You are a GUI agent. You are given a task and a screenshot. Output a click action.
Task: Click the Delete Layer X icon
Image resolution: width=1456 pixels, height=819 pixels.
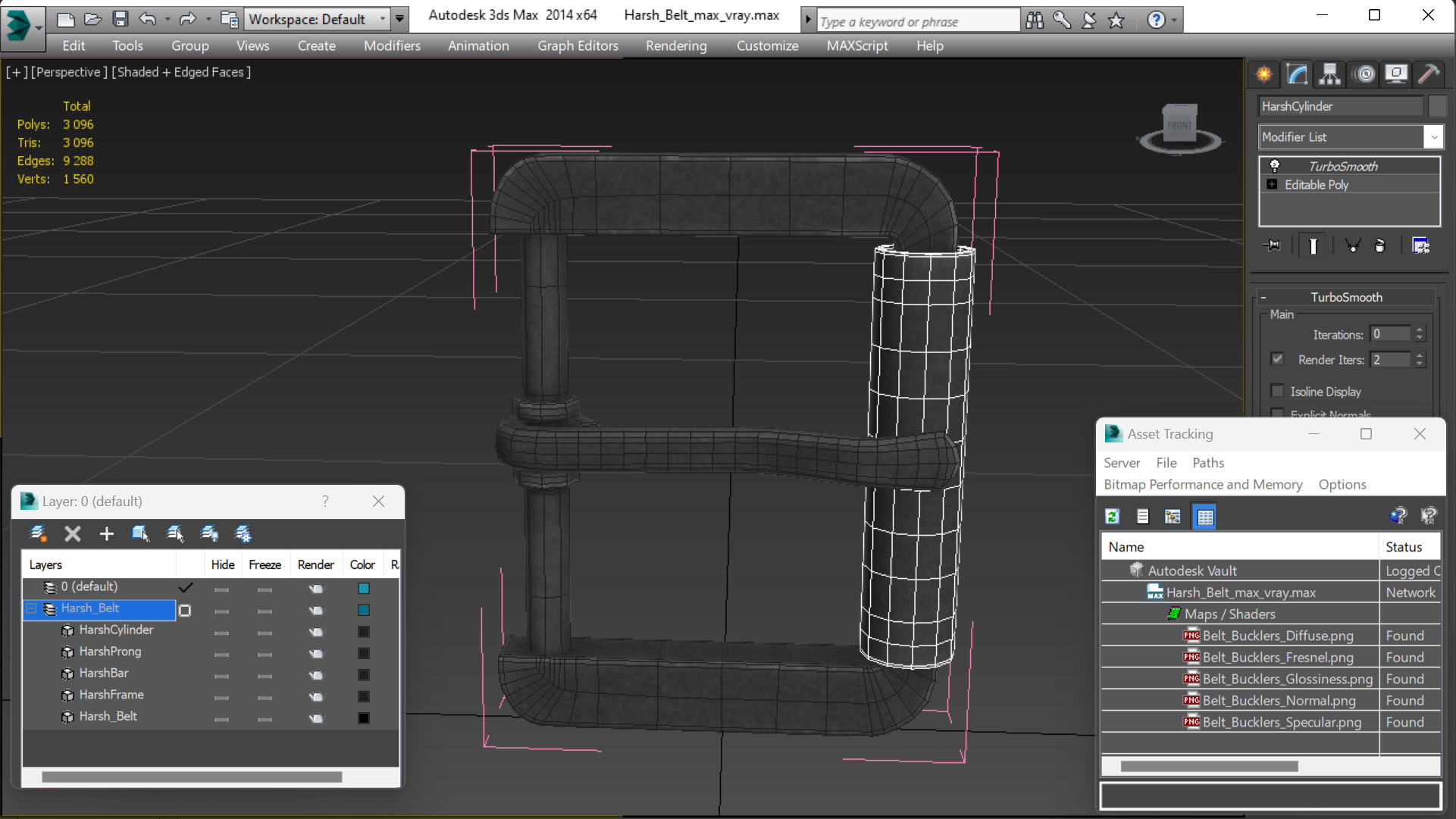tap(73, 534)
